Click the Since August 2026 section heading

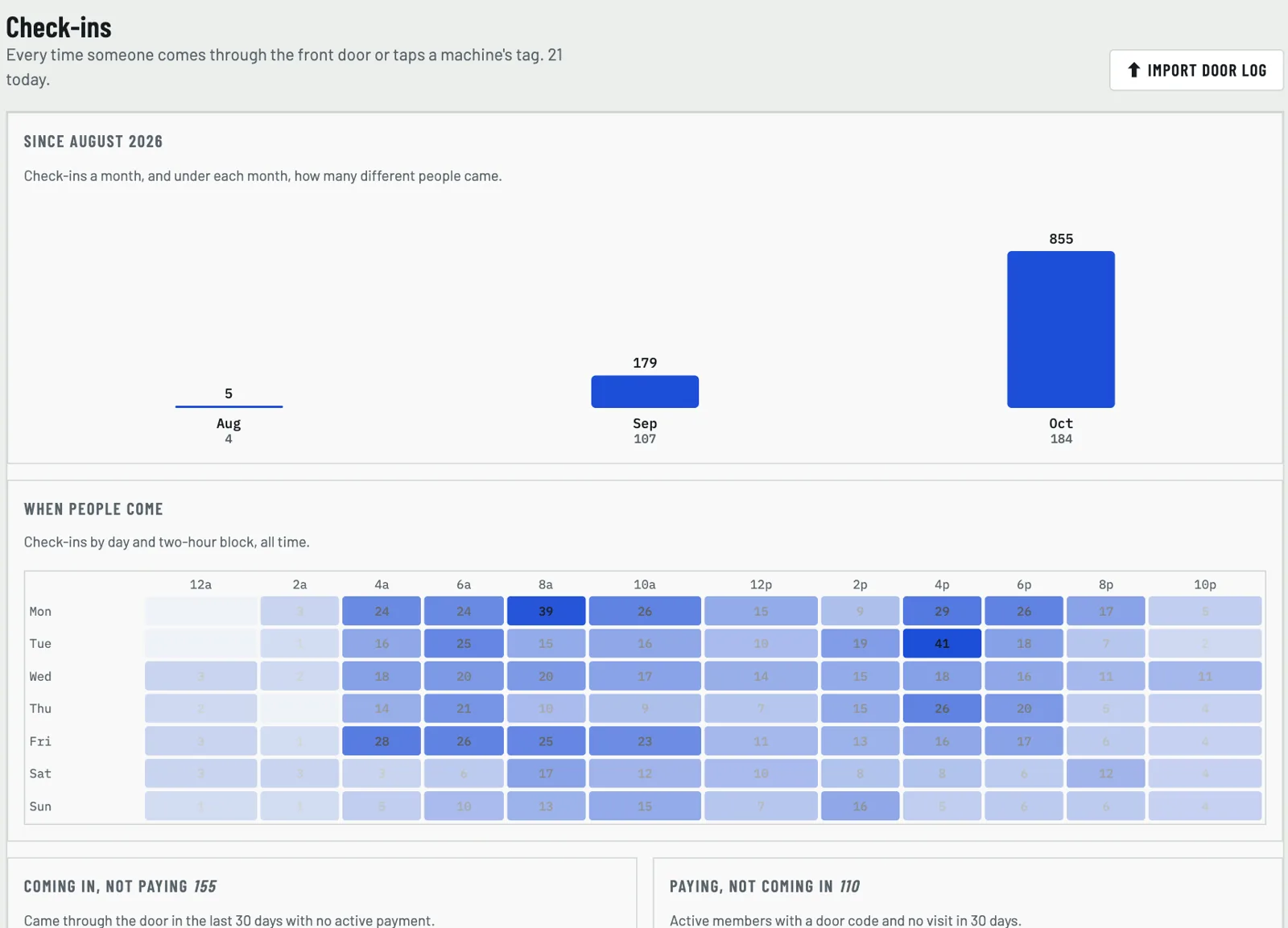[x=93, y=142]
